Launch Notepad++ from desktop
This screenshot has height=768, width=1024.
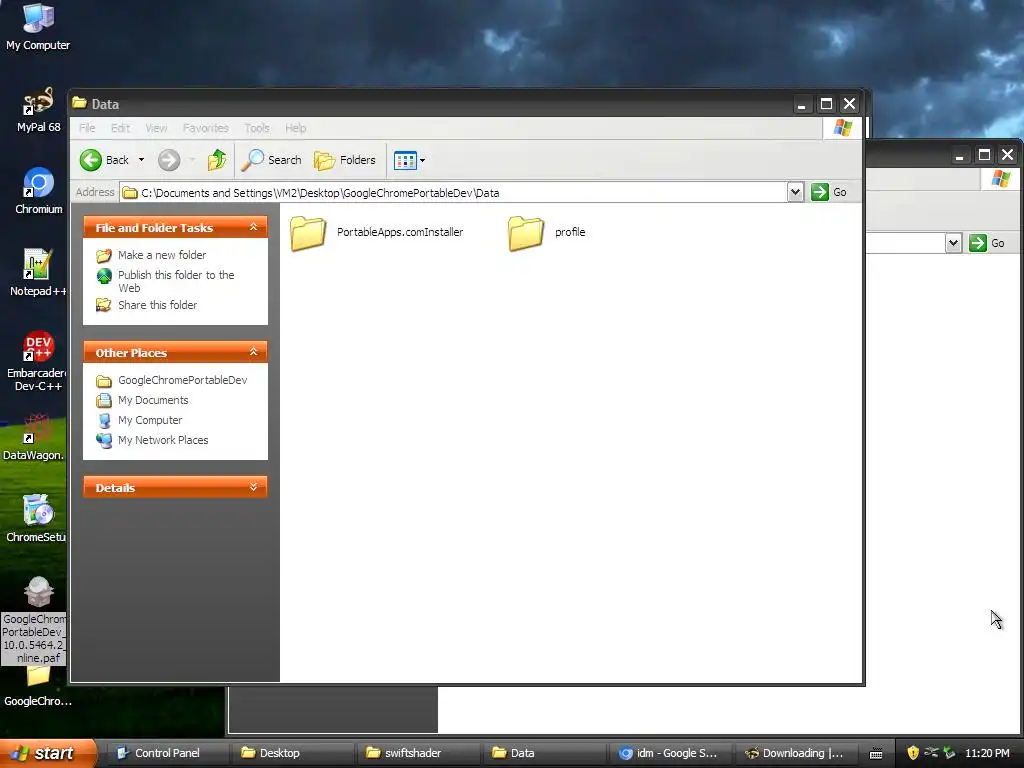click(x=38, y=273)
